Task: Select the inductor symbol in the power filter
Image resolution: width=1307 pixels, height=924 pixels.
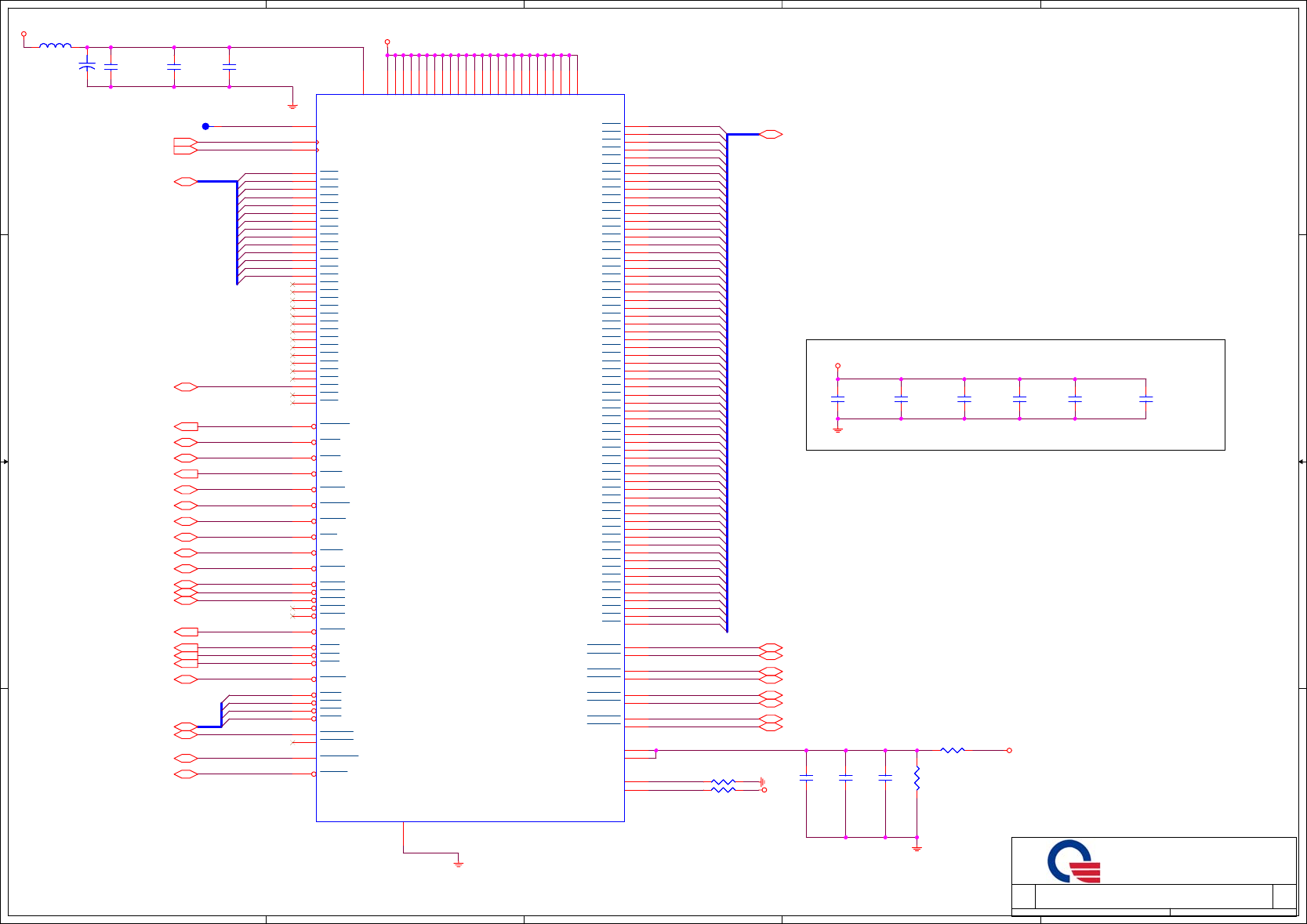Action: pos(55,45)
